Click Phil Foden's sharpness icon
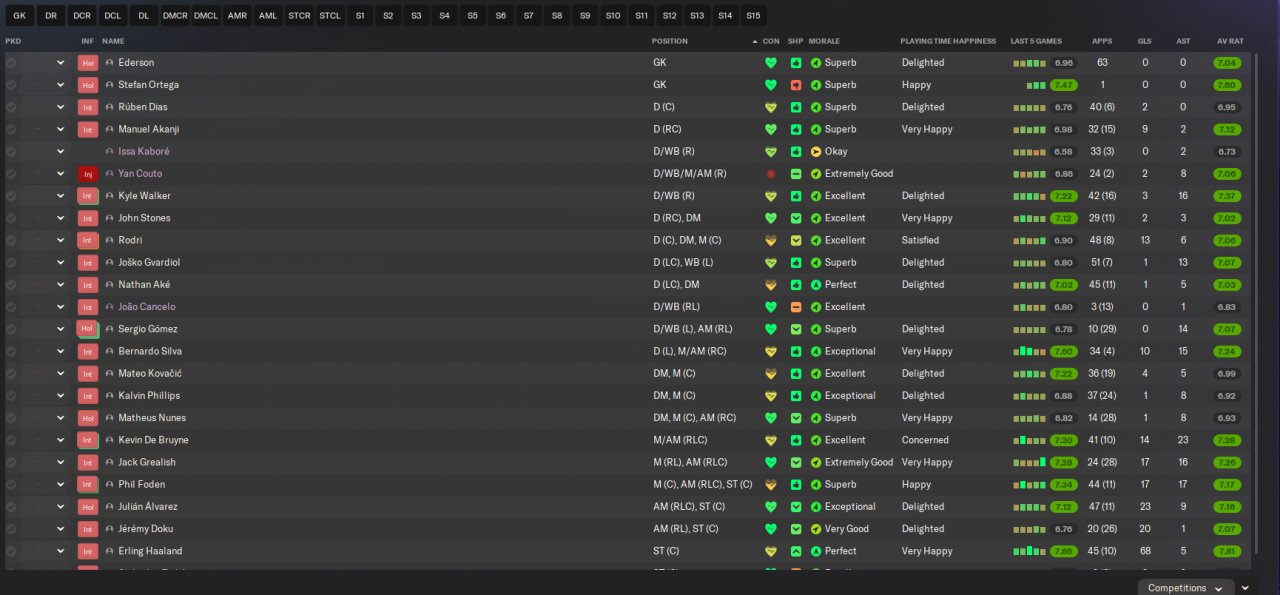 click(796, 484)
